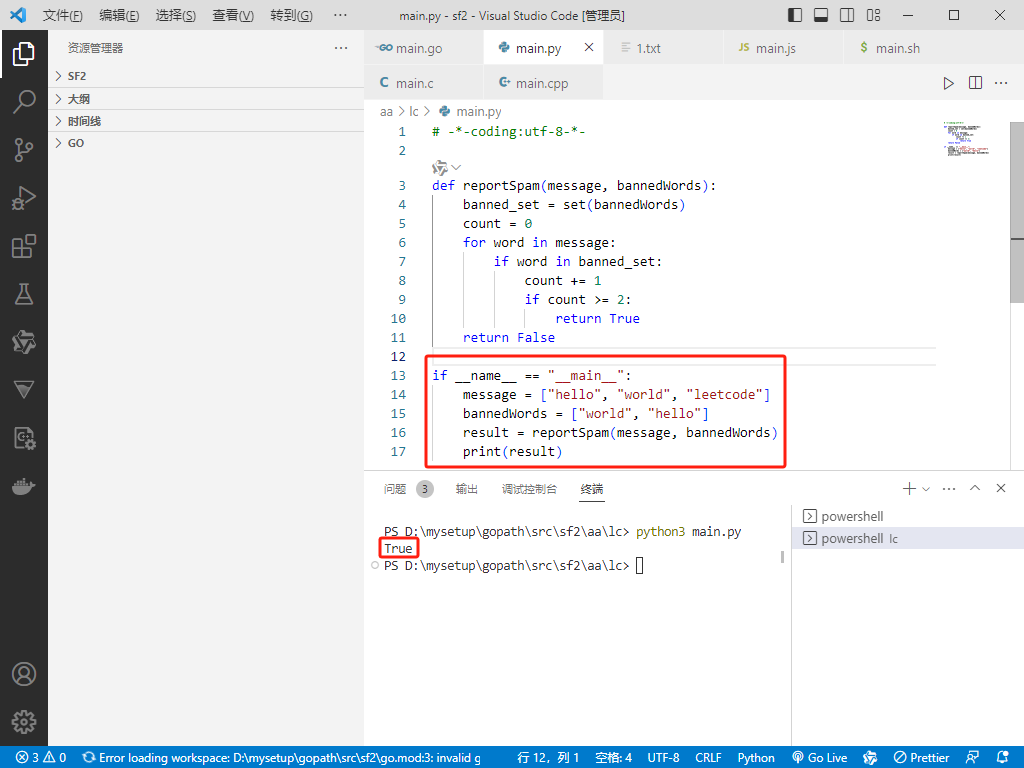Switch to the main.c tab

point(424,83)
